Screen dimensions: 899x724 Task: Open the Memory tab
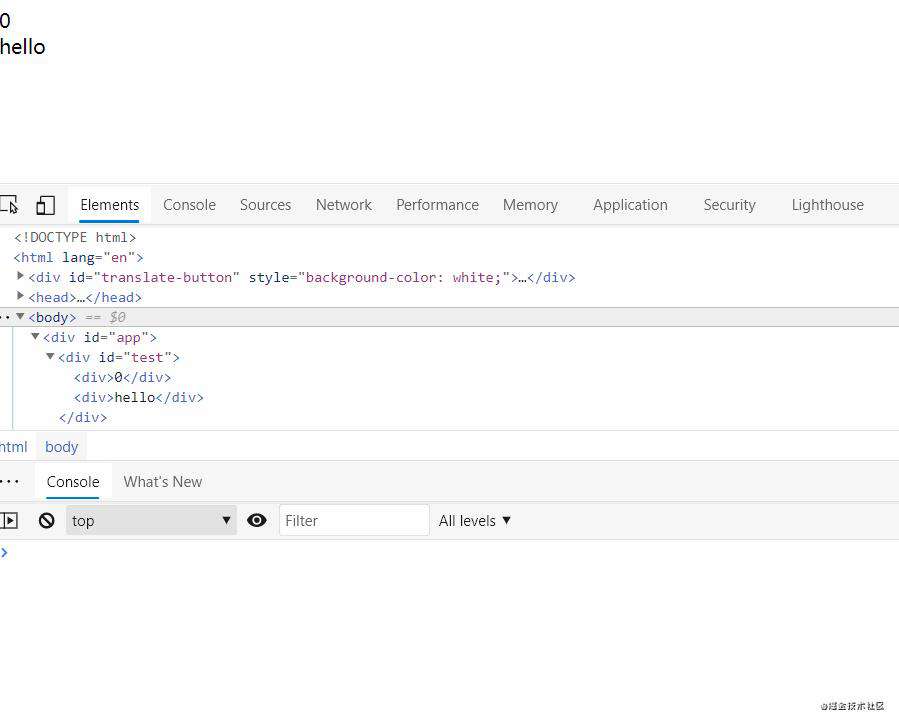click(530, 205)
